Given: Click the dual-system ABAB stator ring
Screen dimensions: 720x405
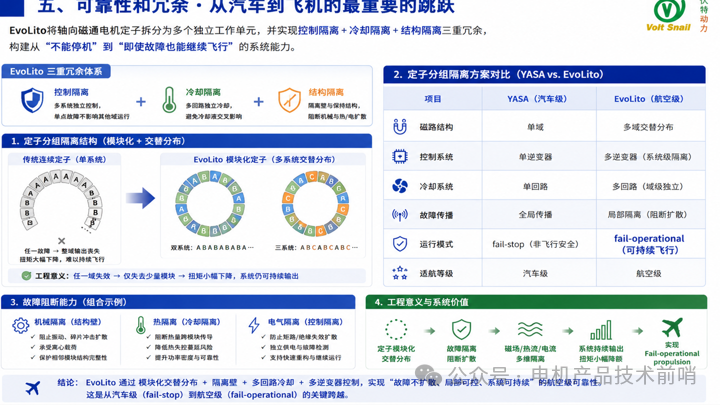Looking at the screenshot, I should [x=210, y=203].
